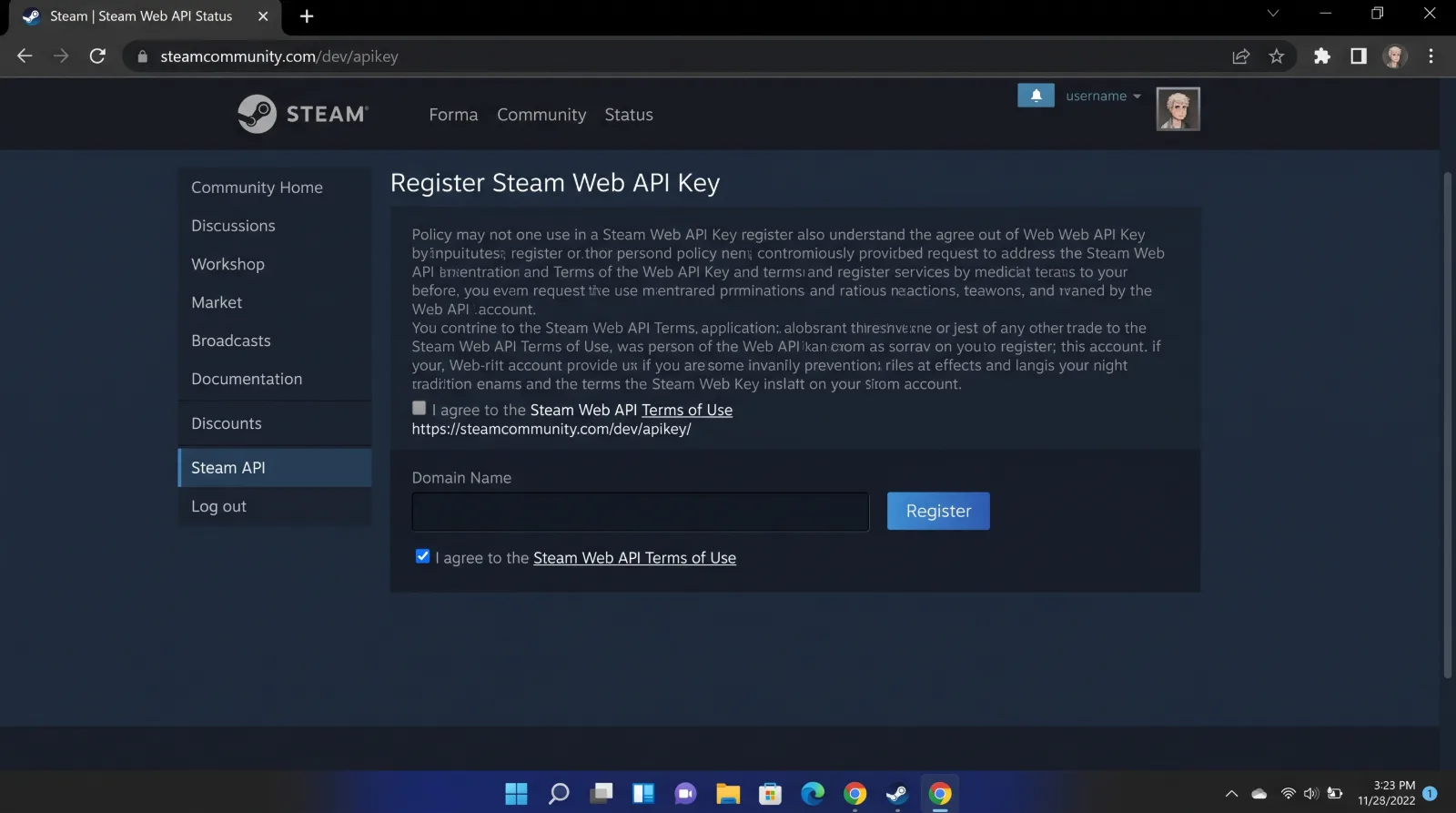
Task: Open the Steam app on the taskbar
Action: point(897,794)
